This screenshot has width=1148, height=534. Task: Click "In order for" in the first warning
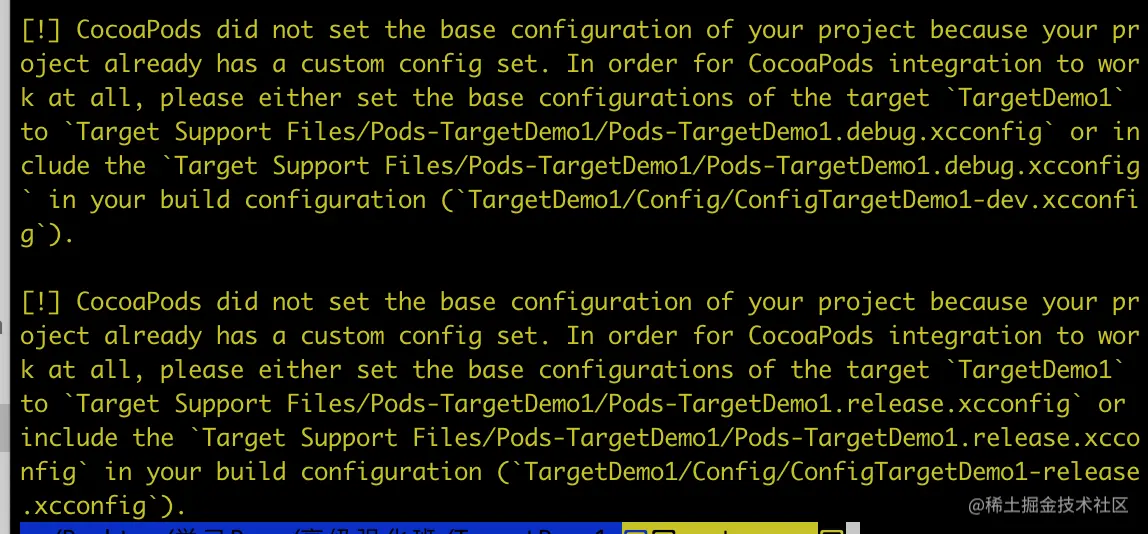click(650, 64)
